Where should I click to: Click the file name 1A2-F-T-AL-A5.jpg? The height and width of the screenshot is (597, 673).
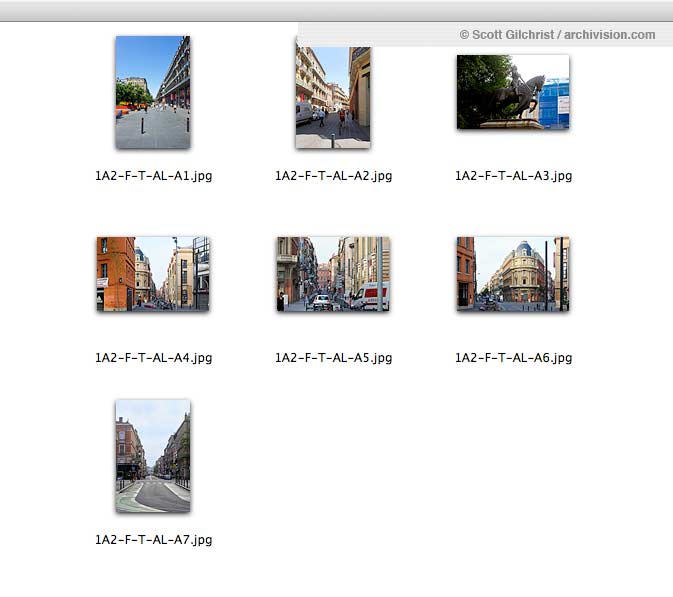tap(333, 358)
